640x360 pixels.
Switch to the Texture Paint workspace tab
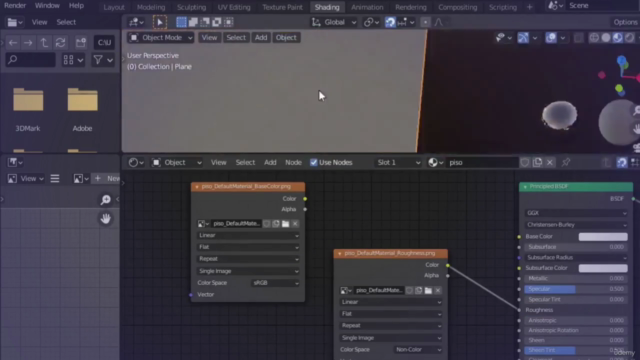282,7
